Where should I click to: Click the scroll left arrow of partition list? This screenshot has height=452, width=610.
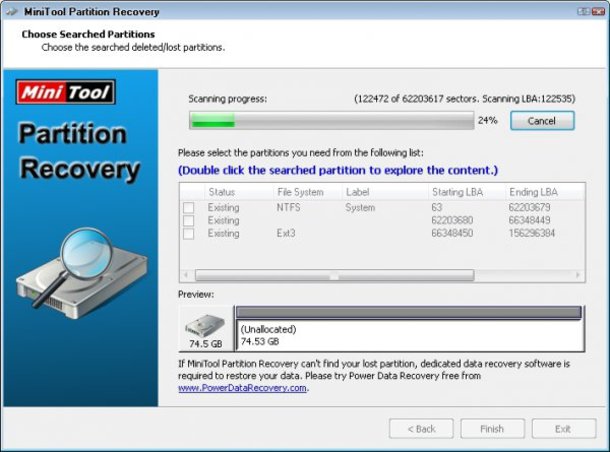[x=186, y=275]
